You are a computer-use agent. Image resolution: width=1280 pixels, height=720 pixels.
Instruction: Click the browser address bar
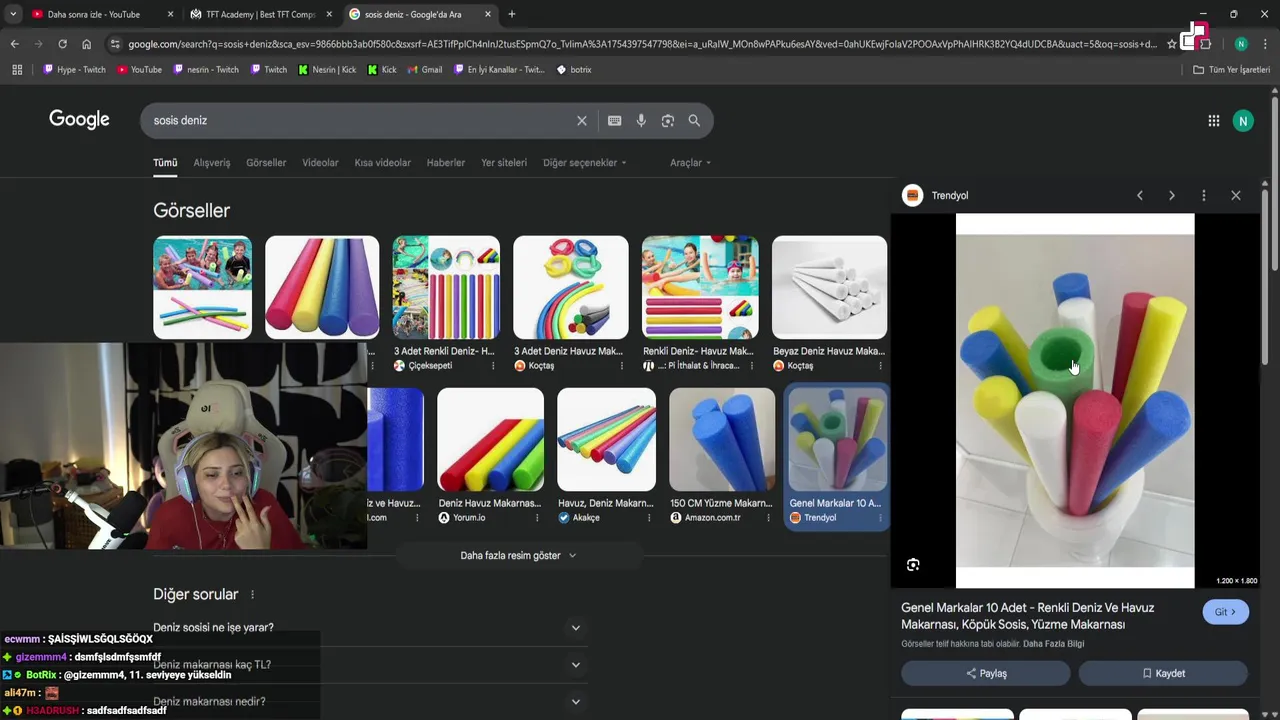point(640,44)
